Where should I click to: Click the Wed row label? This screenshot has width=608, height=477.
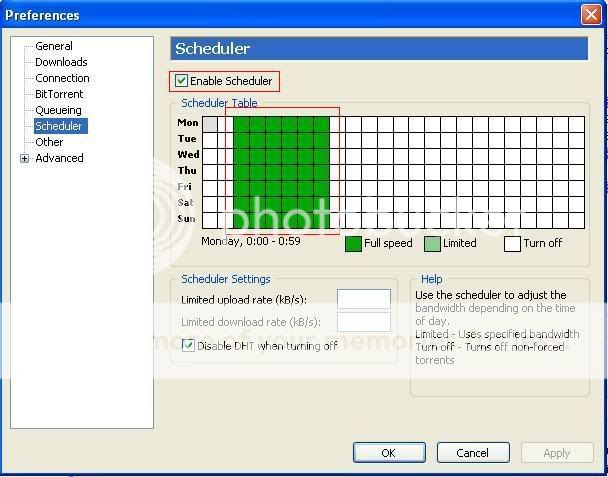(188, 154)
